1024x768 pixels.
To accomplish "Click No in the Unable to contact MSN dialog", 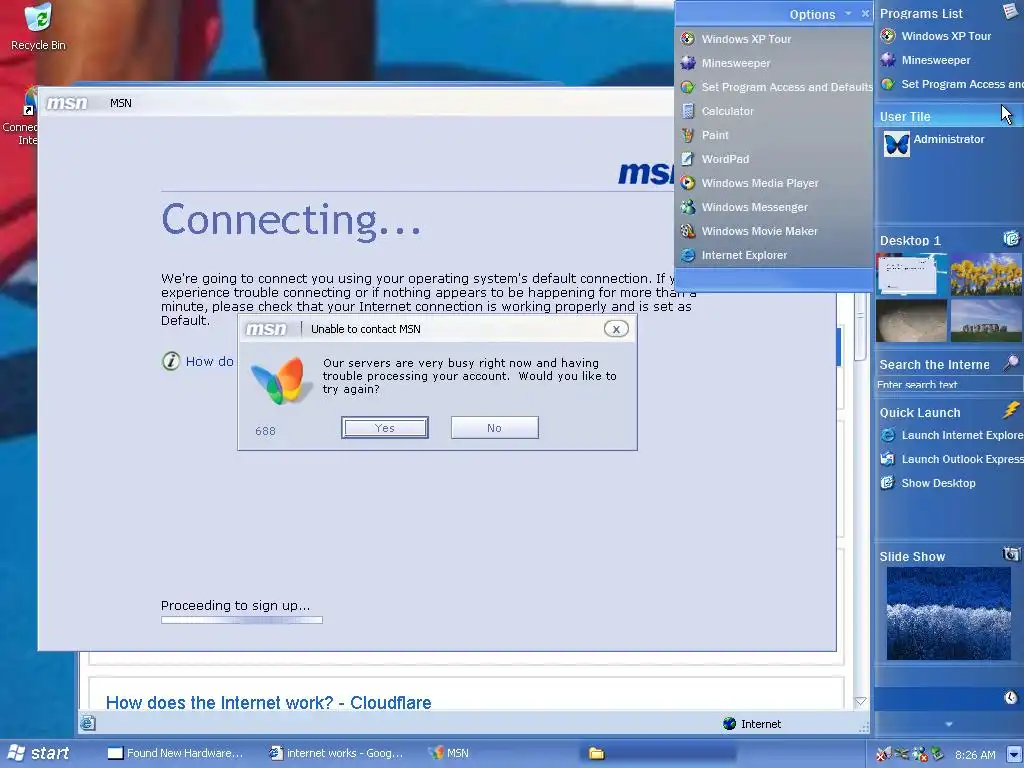I will (x=494, y=428).
